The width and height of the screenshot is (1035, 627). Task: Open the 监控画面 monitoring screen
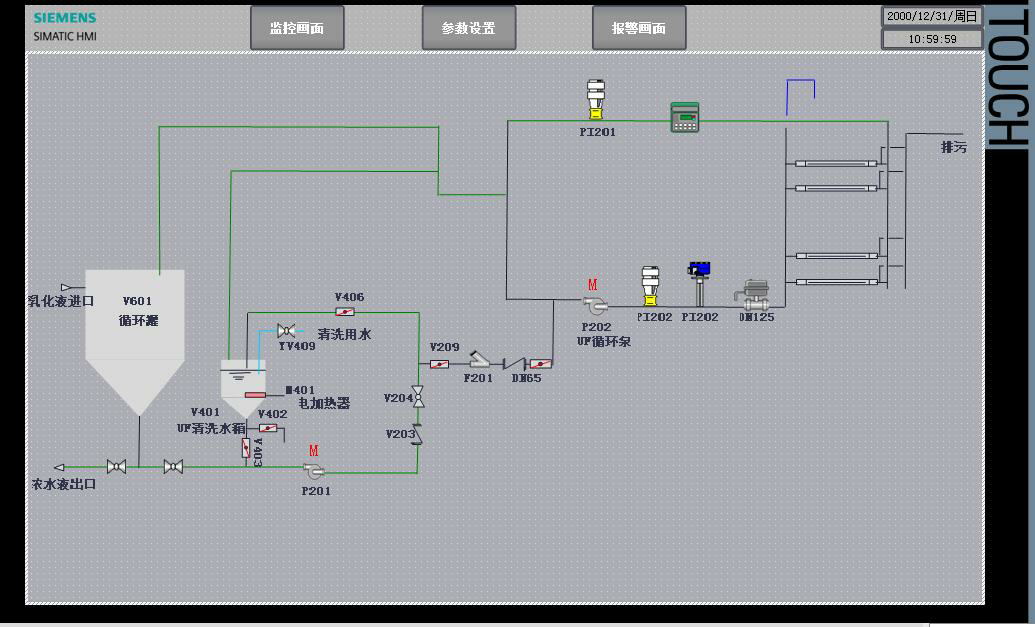(x=297, y=28)
